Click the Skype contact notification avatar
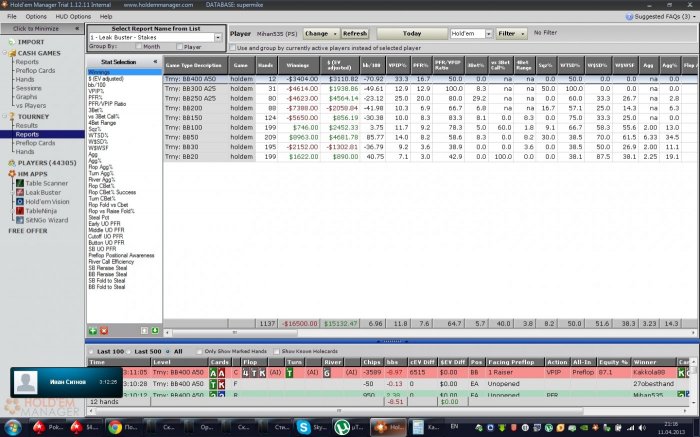The image size is (700, 437). pyautogui.click(x=26, y=383)
